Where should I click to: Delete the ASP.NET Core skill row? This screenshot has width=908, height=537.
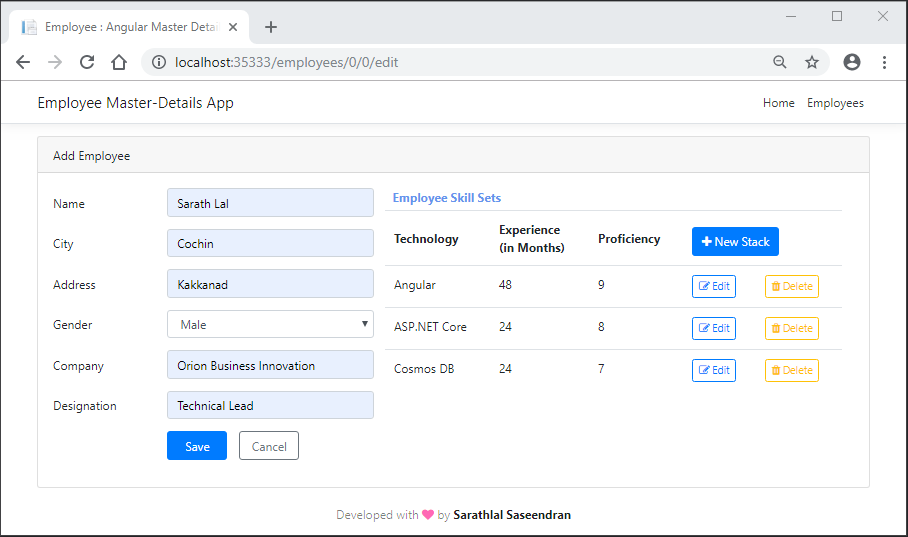792,328
